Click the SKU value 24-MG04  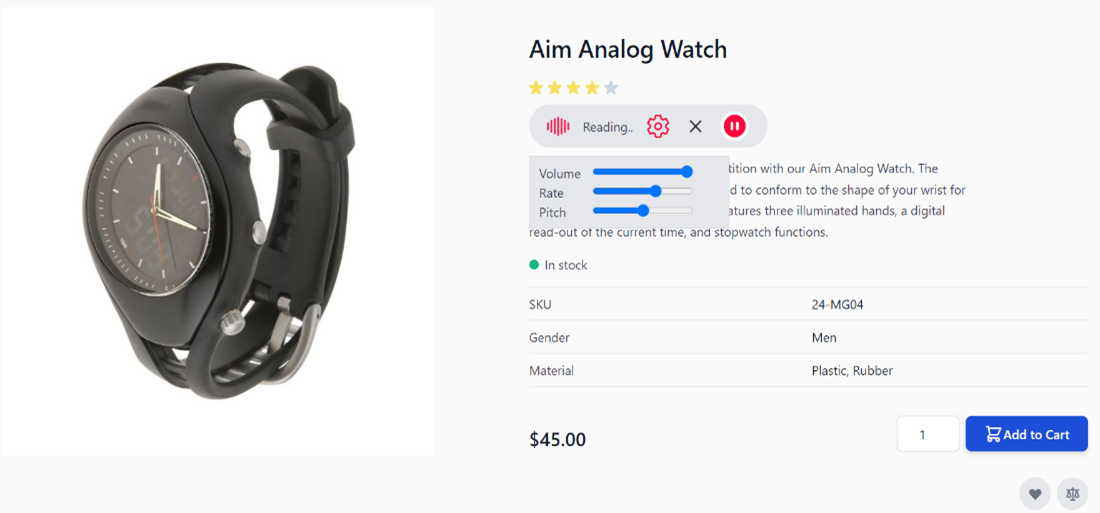837,305
